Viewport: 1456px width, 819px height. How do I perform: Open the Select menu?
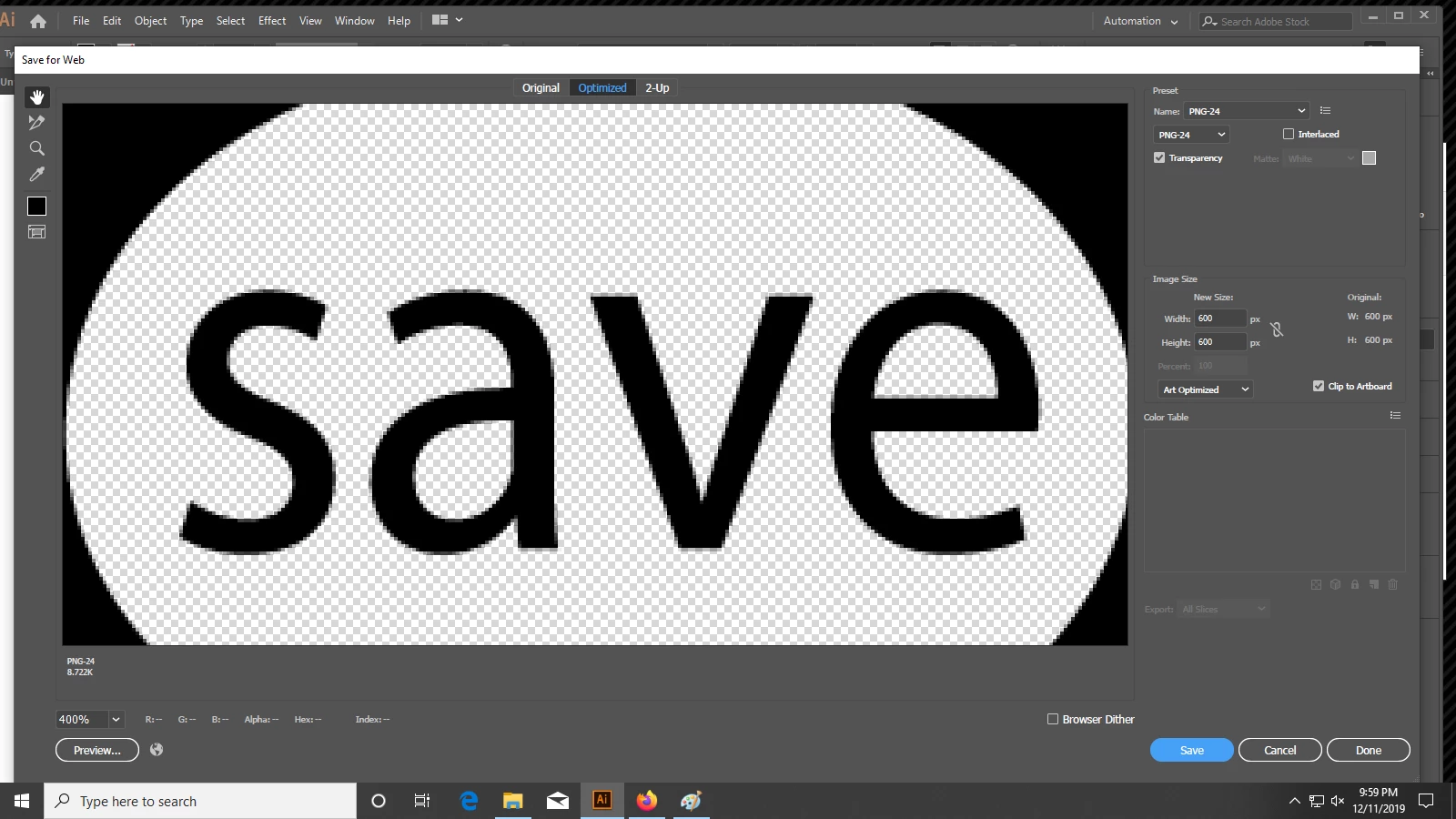coord(230,20)
